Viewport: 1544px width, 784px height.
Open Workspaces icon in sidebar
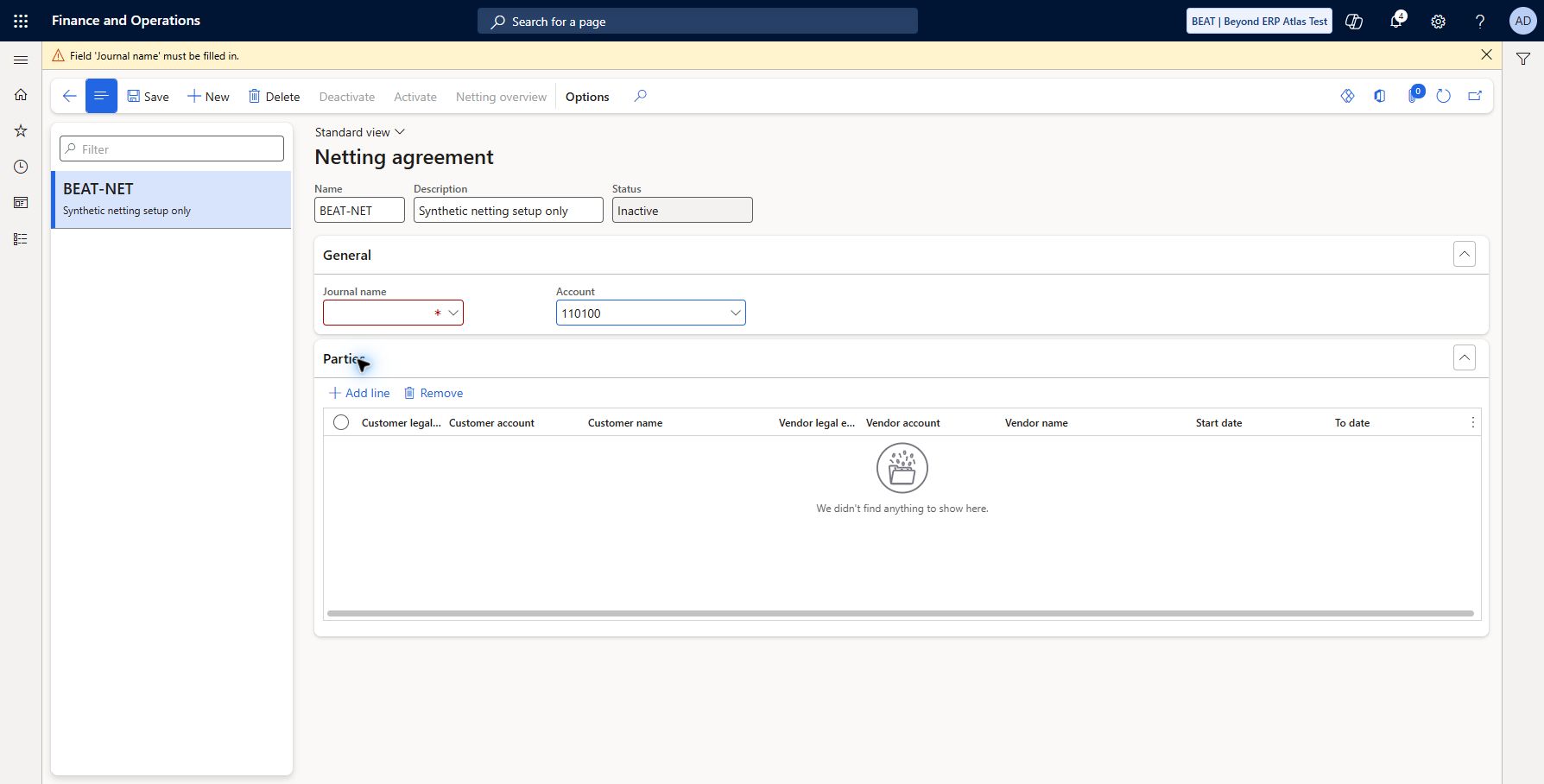21,203
